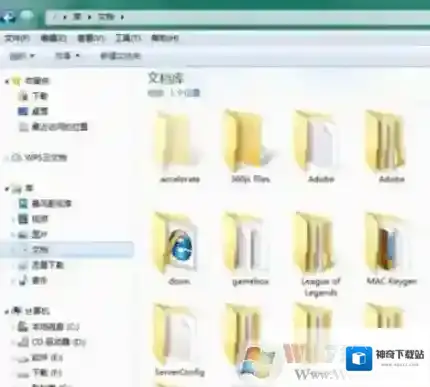This screenshot has height=387, width=430.
Task: Expand the WPS云文档 tree arrow
Action: (7, 158)
